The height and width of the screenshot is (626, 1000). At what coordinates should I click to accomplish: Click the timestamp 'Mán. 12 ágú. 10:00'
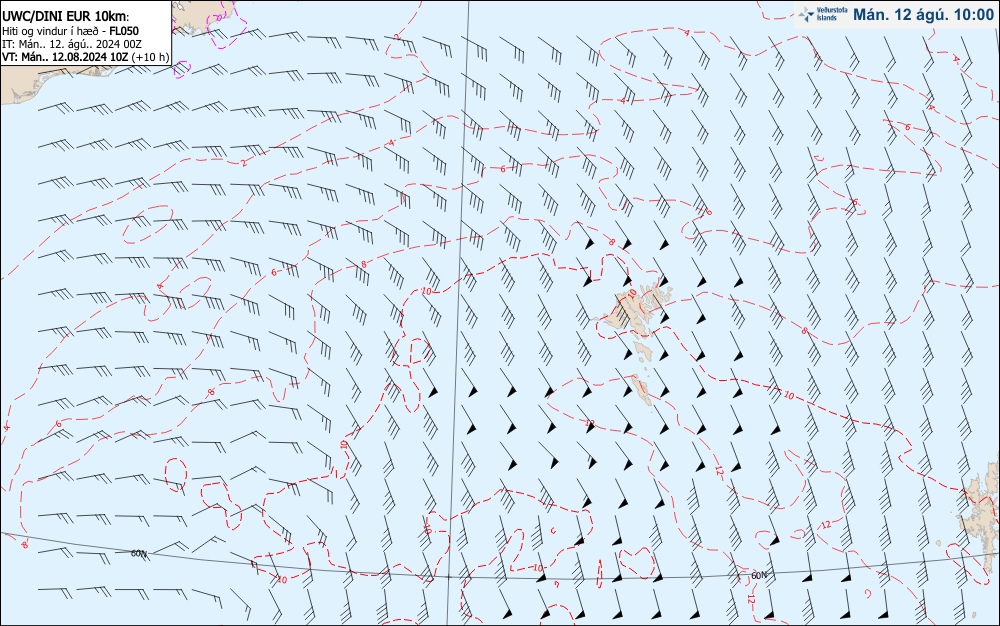923,15
